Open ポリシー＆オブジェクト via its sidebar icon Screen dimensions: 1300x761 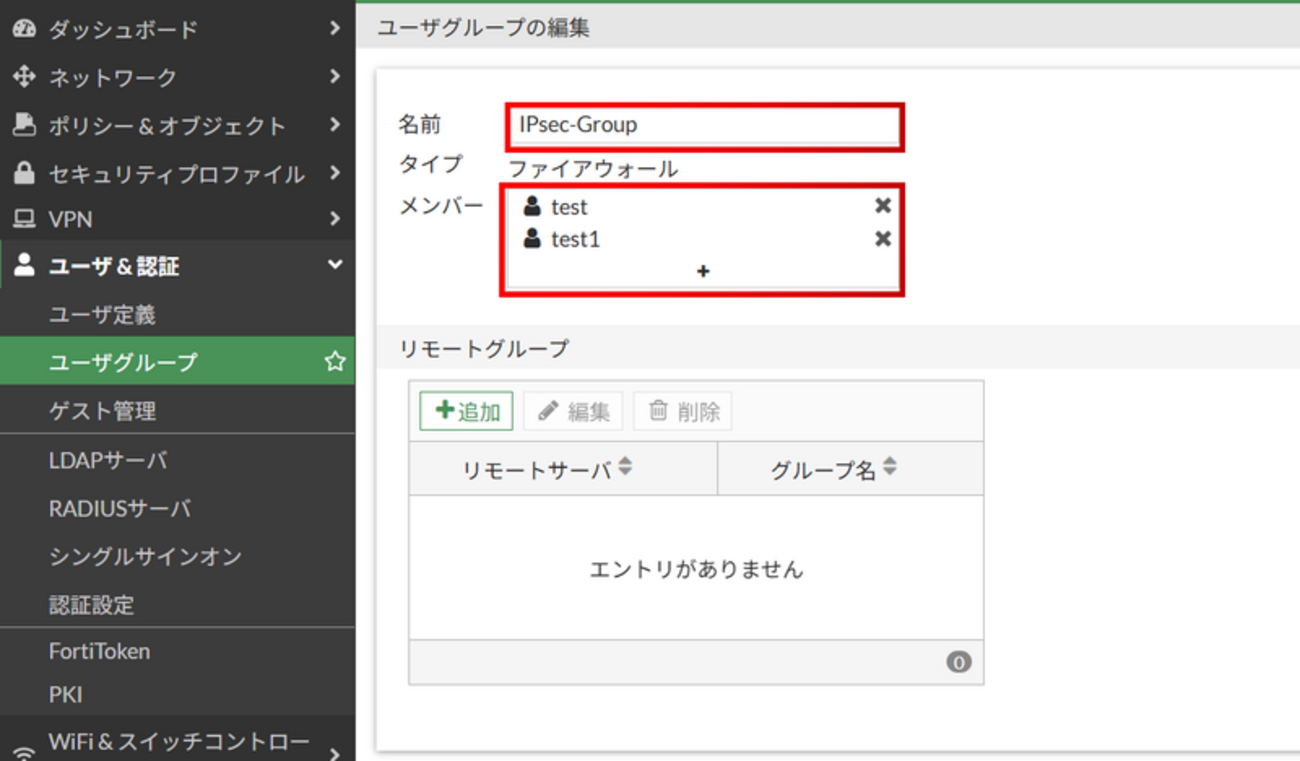(22, 125)
